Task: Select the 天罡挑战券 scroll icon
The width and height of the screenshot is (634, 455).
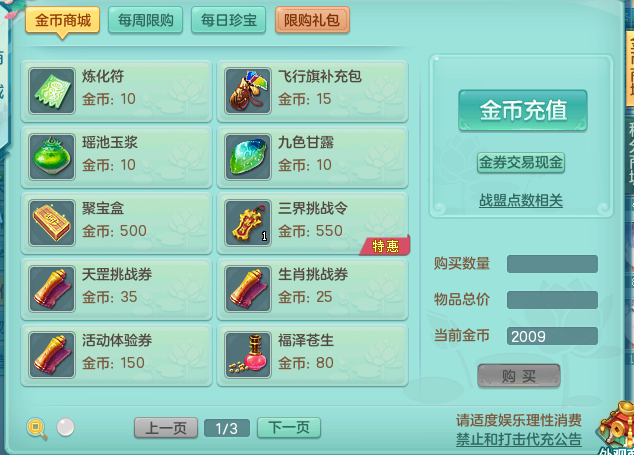Action: 52,289
